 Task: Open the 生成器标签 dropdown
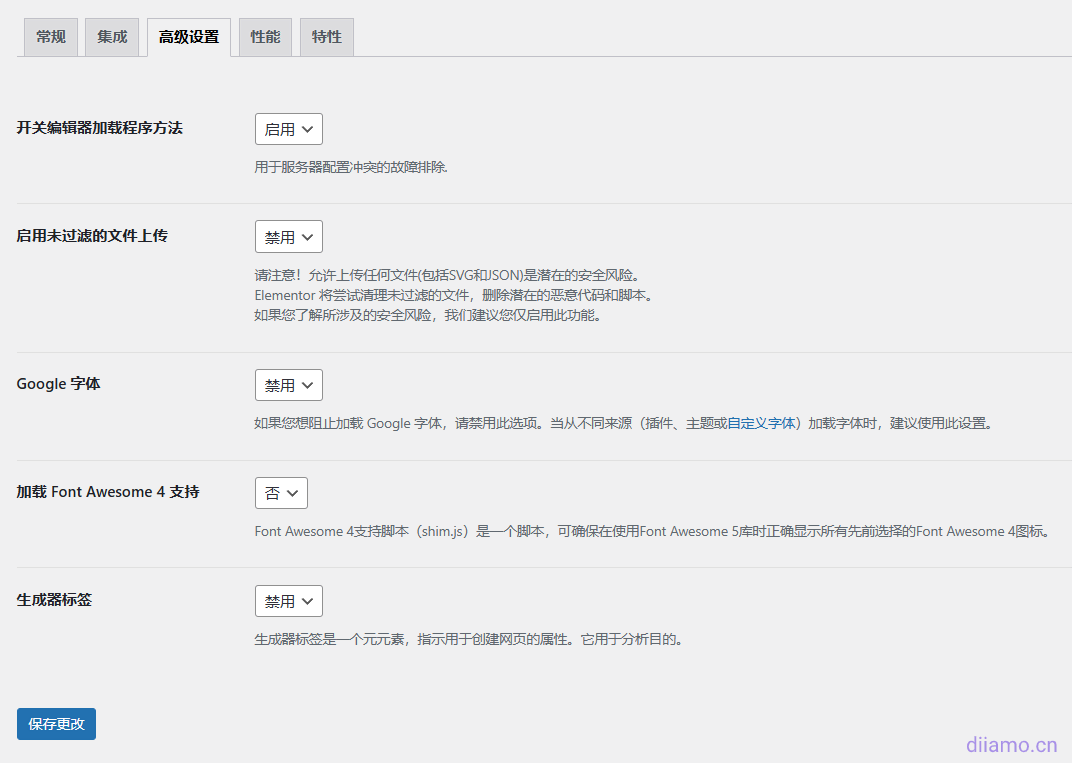[288, 600]
